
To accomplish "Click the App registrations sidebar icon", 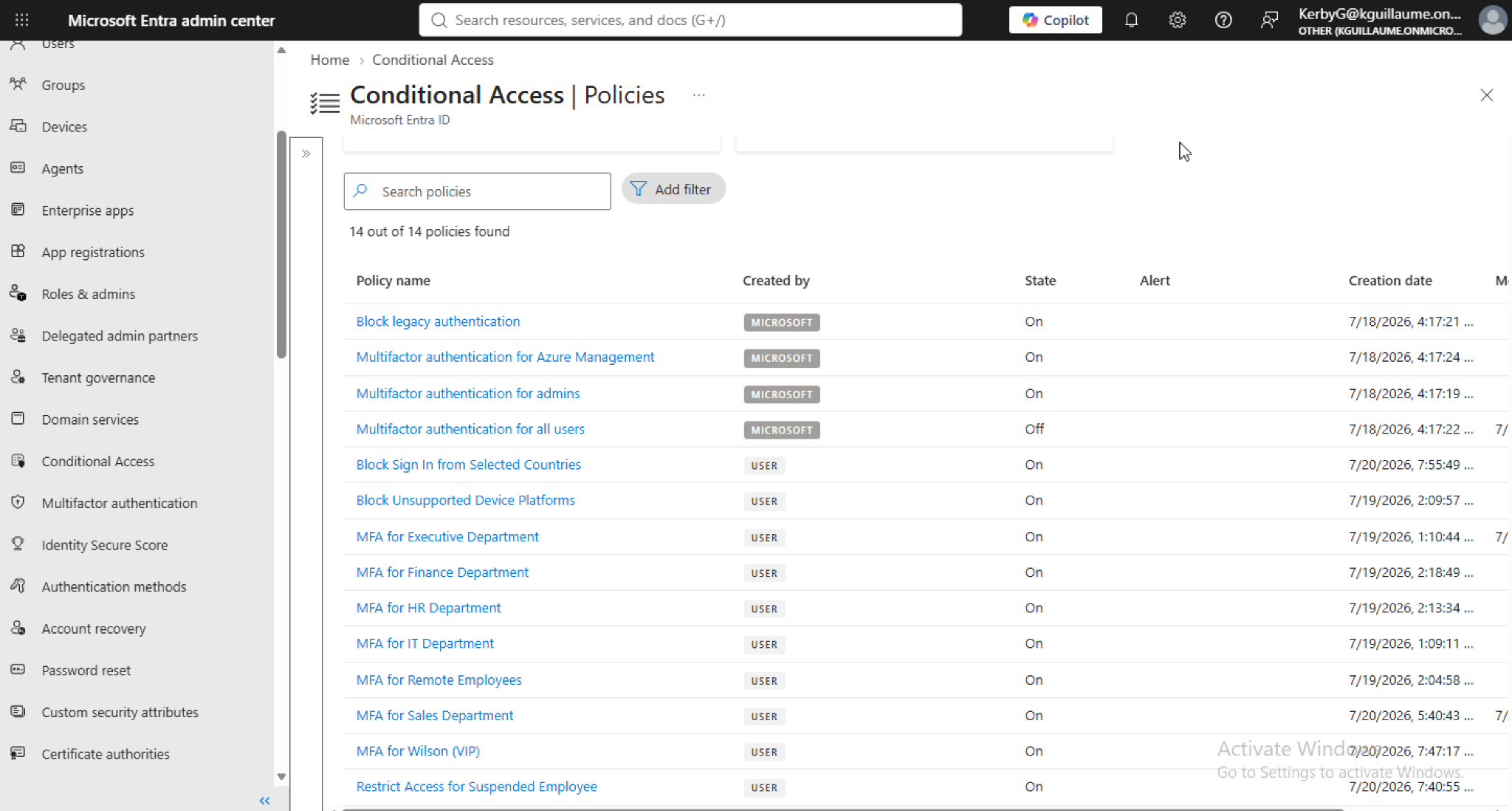I will click(x=18, y=251).
